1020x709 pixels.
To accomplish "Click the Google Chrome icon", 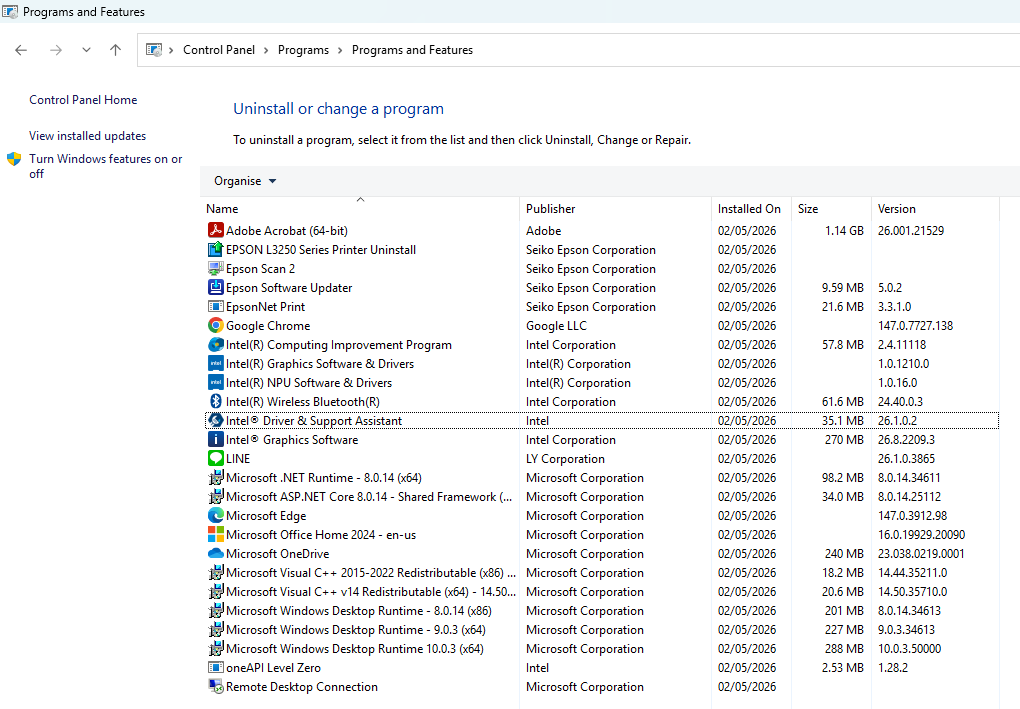I will 215,325.
